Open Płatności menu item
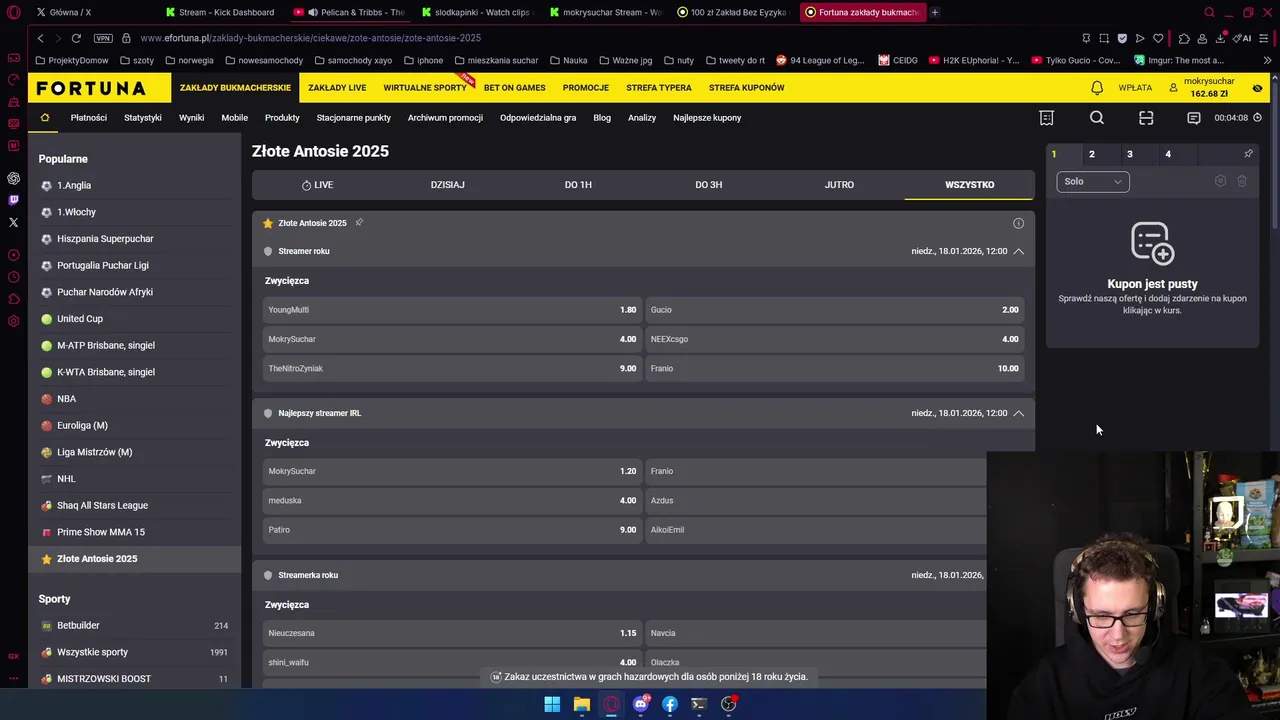Screen dimensions: 1280x720 (x=88, y=118)
